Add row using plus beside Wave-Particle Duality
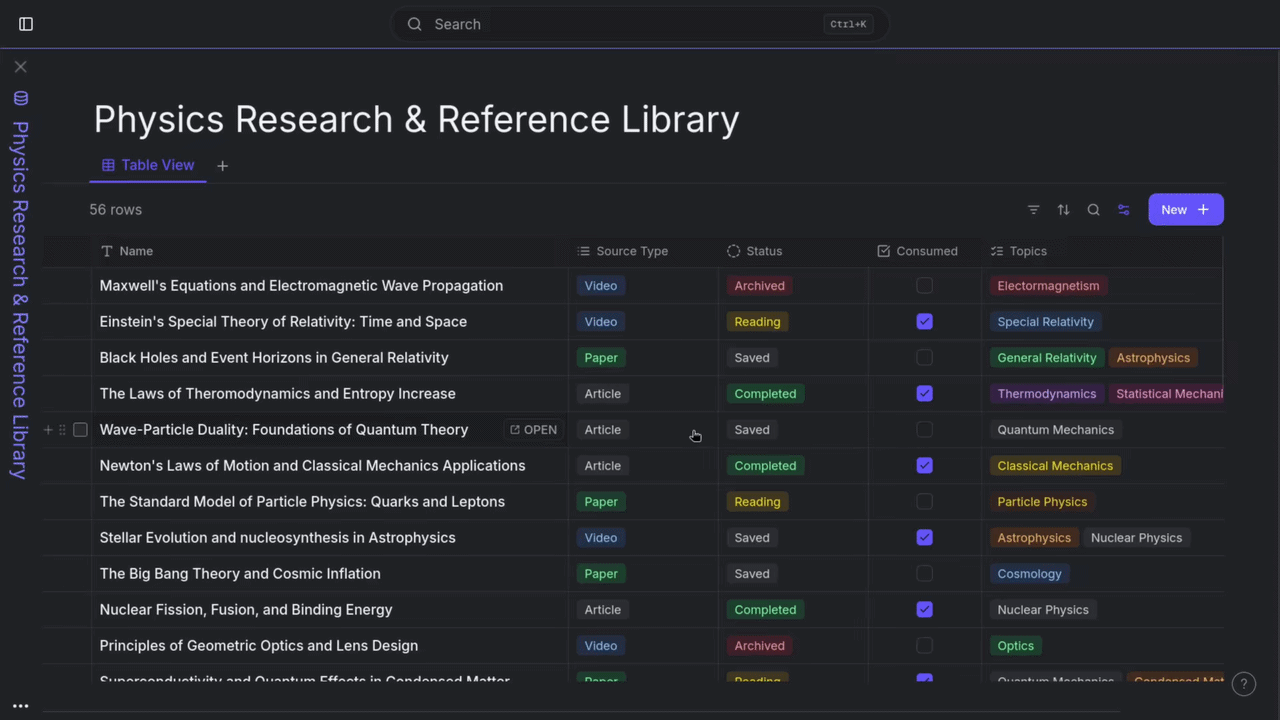The height and width of the screenshot is (720, 1280). coord(47,430)
